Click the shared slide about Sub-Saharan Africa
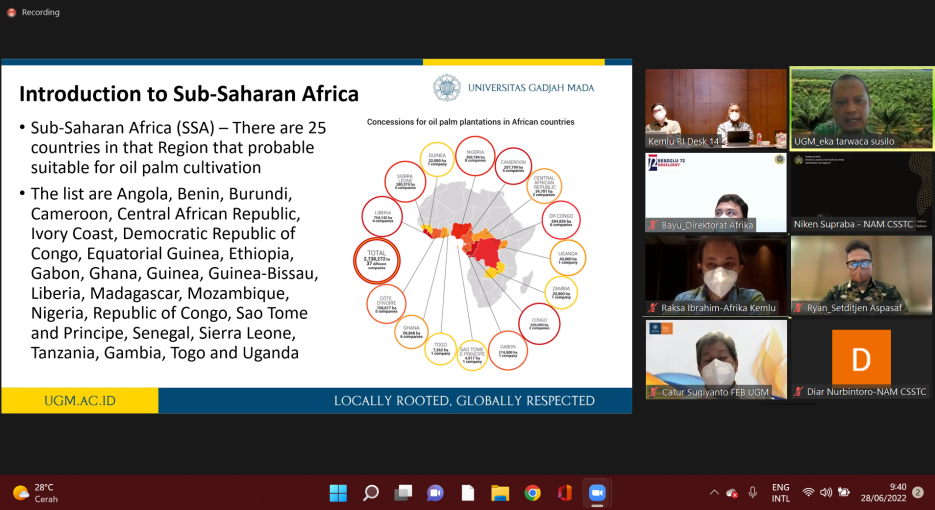Image resolution: width=935 pixels, height=510 pixels. tap(316, 236)
